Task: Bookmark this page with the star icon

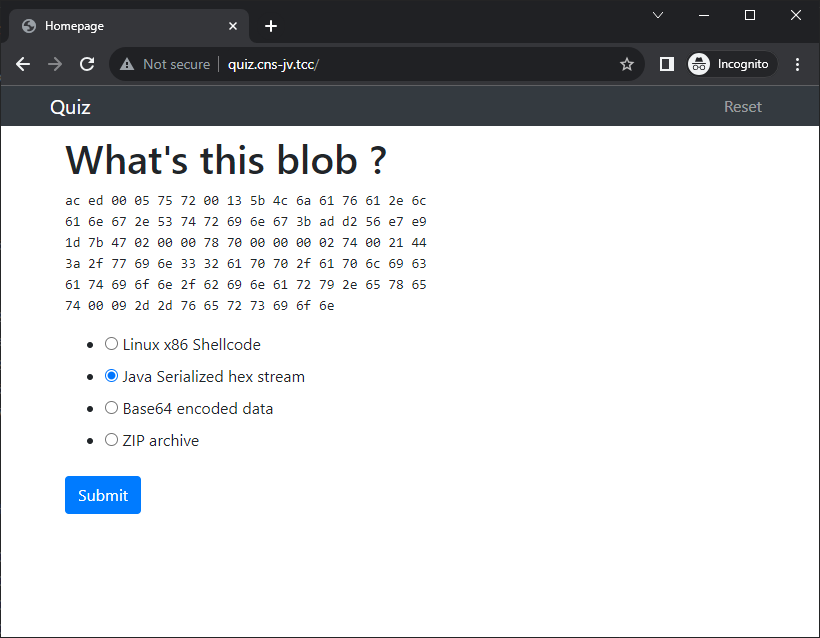Action: click(627, 64)
